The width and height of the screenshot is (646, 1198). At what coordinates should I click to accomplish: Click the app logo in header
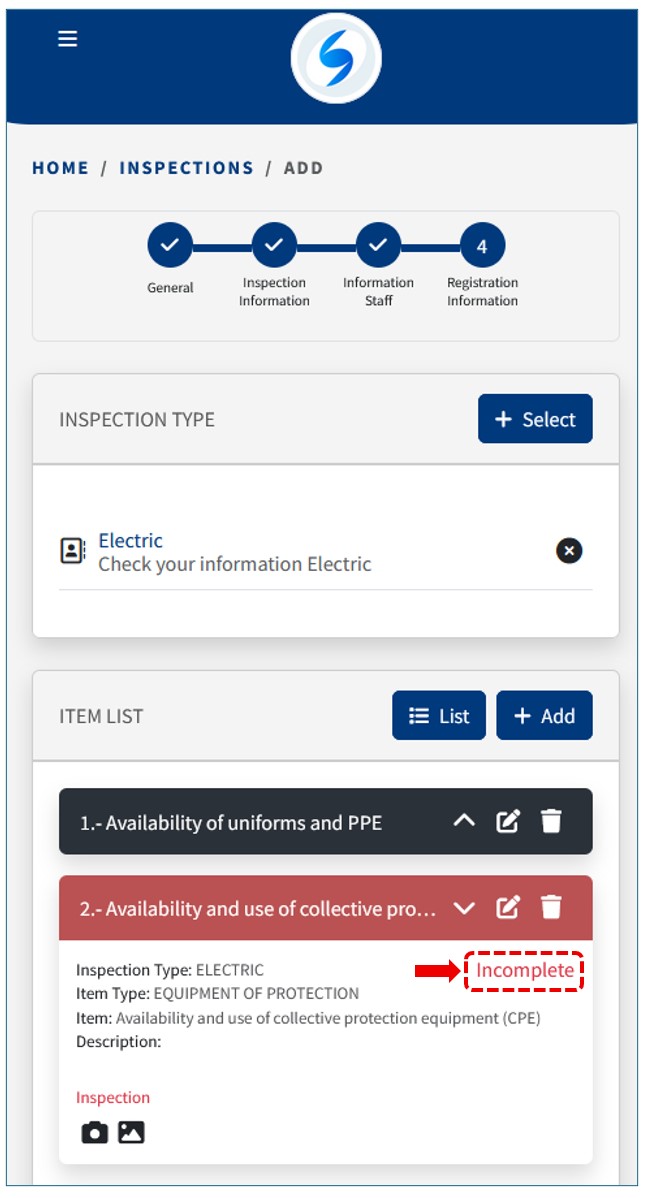[x=336, y=58]
